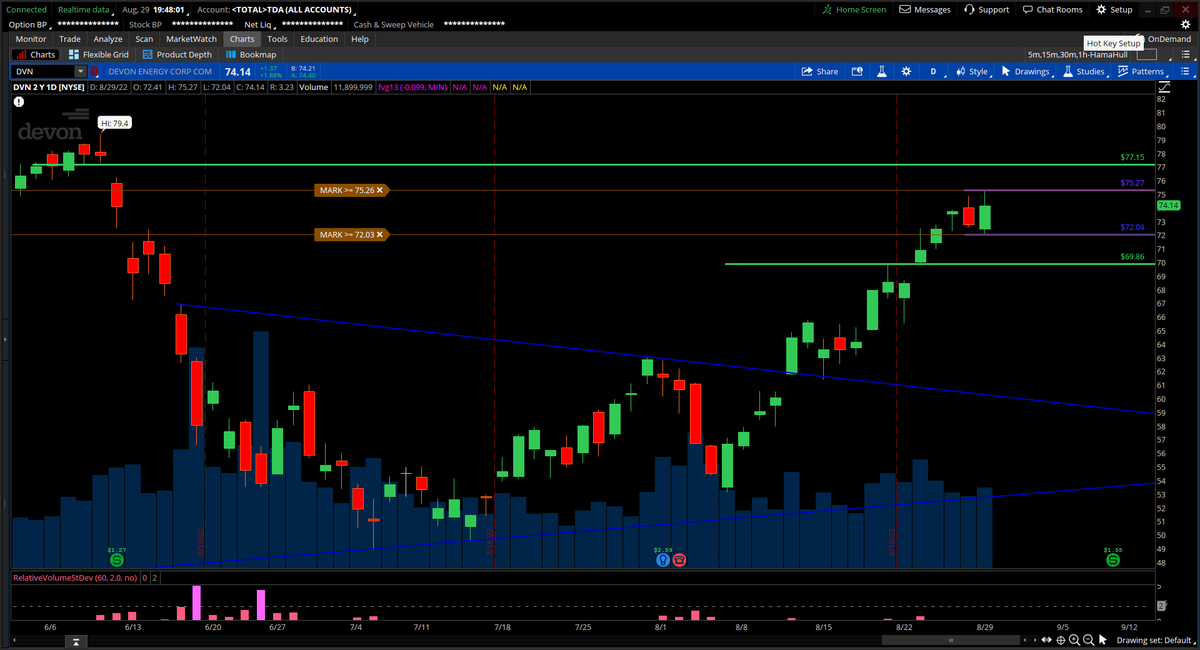Switch to the Help tab
Screen dimensions: 1200x650
(360, 39)
